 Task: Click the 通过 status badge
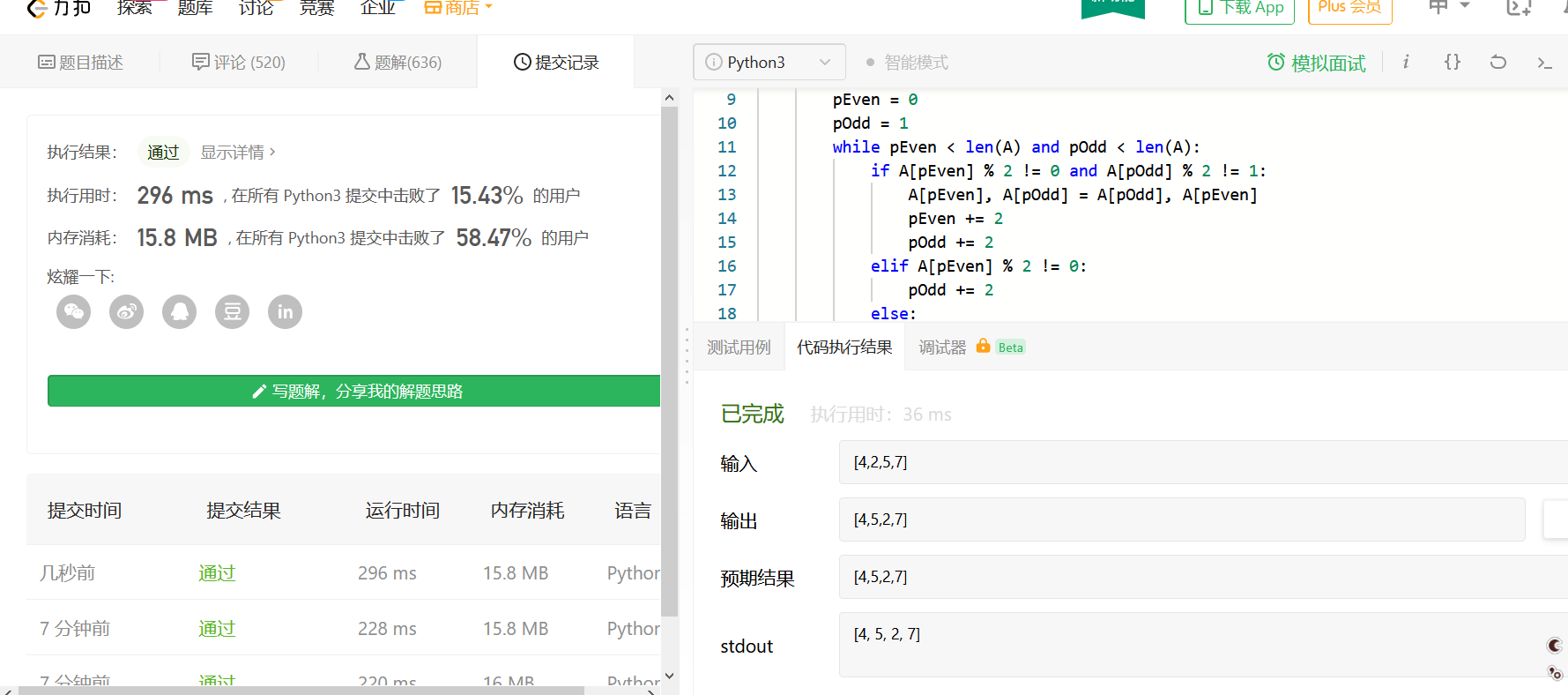tap(163, 153)
